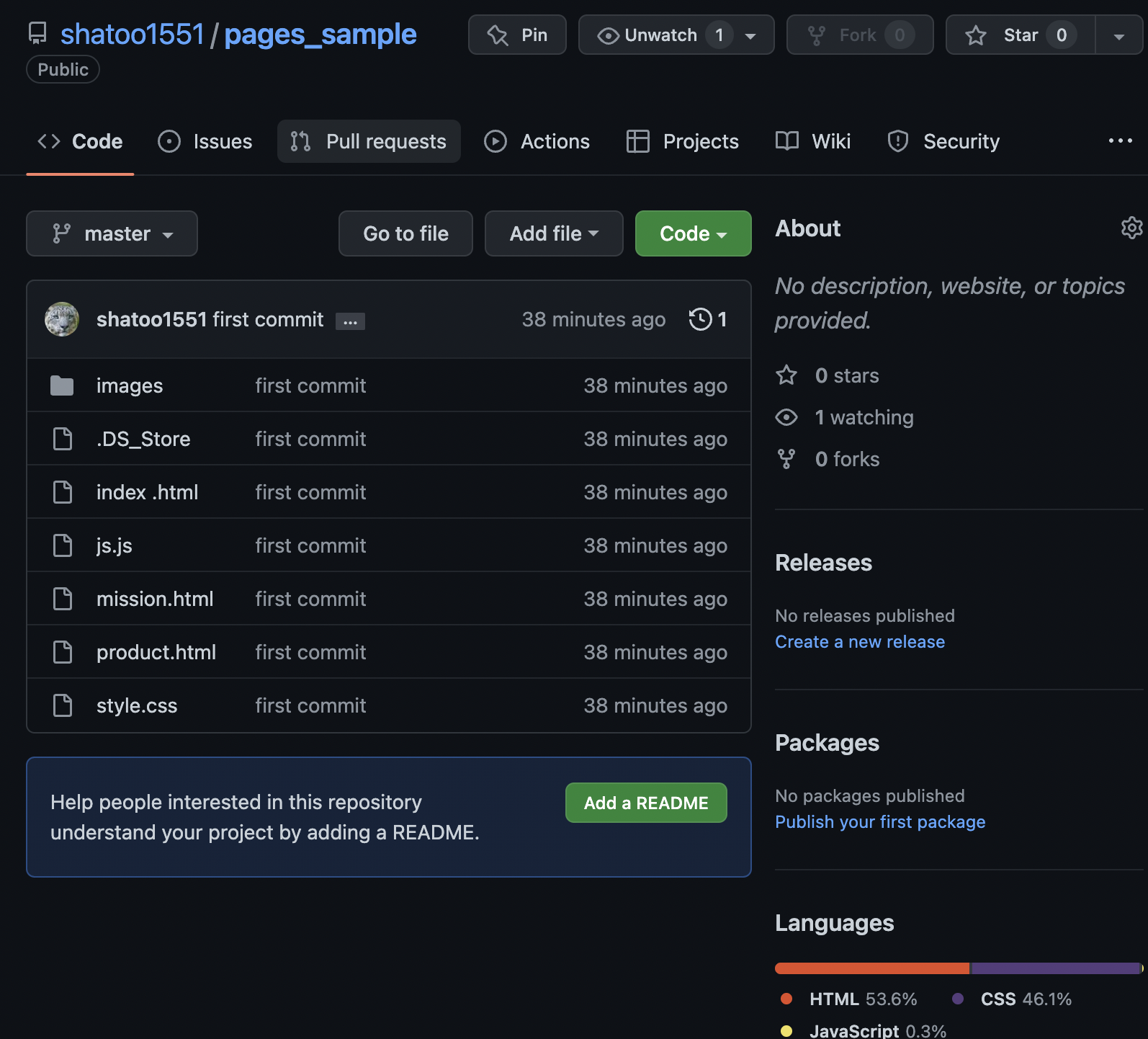
Task: Click the purple CSS segment of language bar
Action: (x=1056, y=968)
